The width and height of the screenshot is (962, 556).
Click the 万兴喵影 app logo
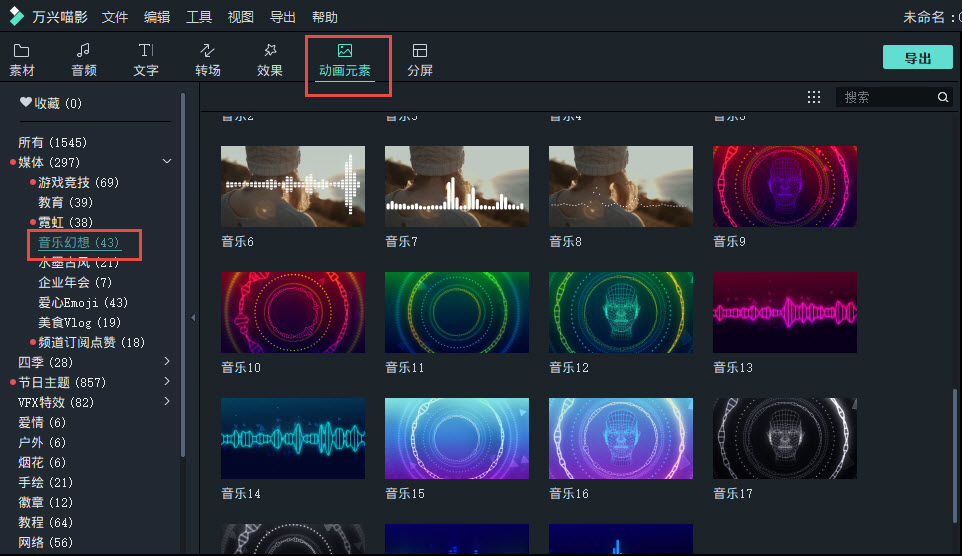tap(17, 17)
